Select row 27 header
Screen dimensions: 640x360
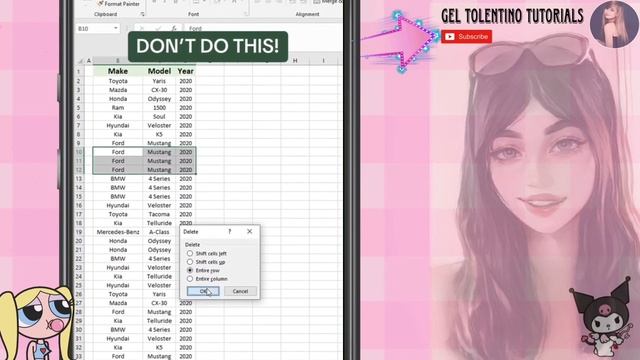79,303
